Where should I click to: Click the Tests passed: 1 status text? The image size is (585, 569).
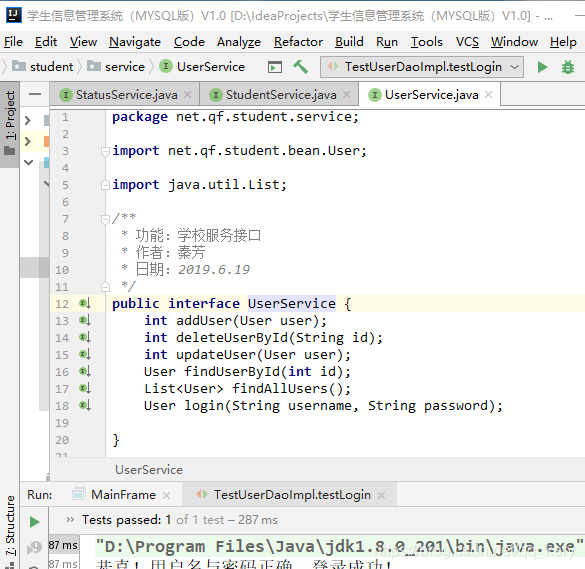coord(126,520)
